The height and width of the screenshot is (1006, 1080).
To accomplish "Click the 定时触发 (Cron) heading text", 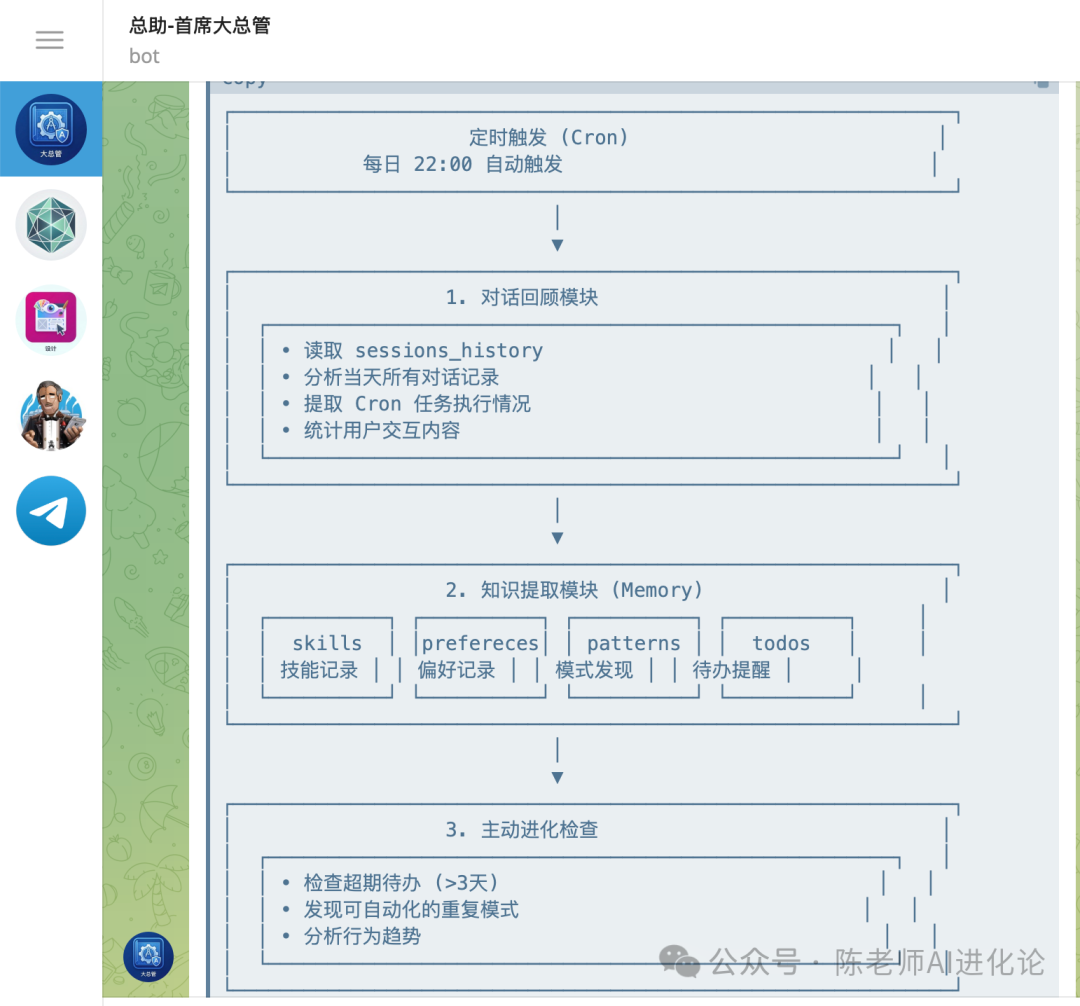I will 549,138.
